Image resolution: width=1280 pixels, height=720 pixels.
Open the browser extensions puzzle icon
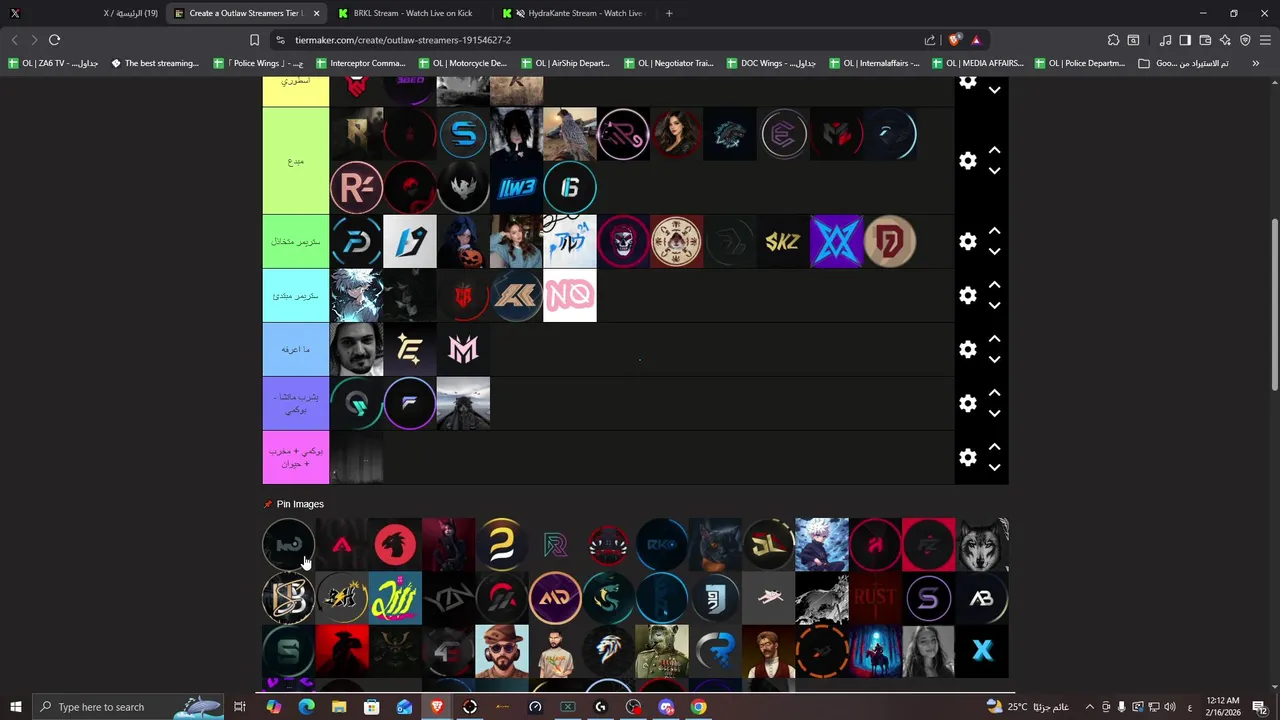click(1113, 40)
